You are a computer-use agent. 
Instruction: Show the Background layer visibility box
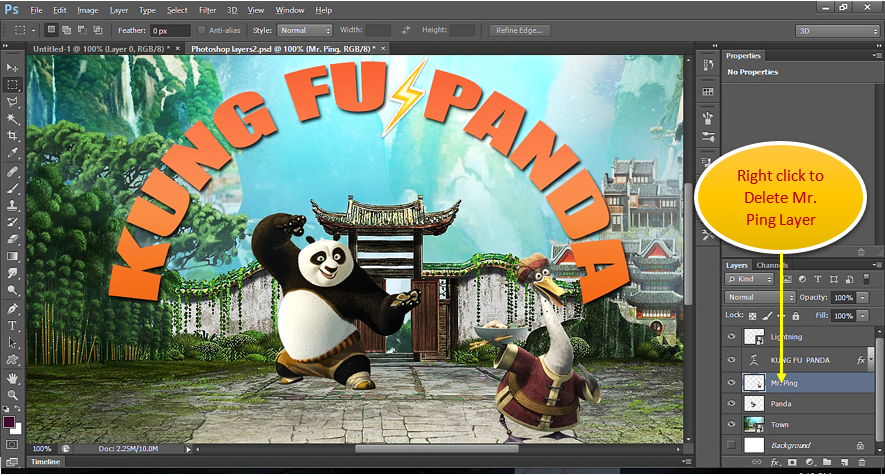tap(731, 444)
